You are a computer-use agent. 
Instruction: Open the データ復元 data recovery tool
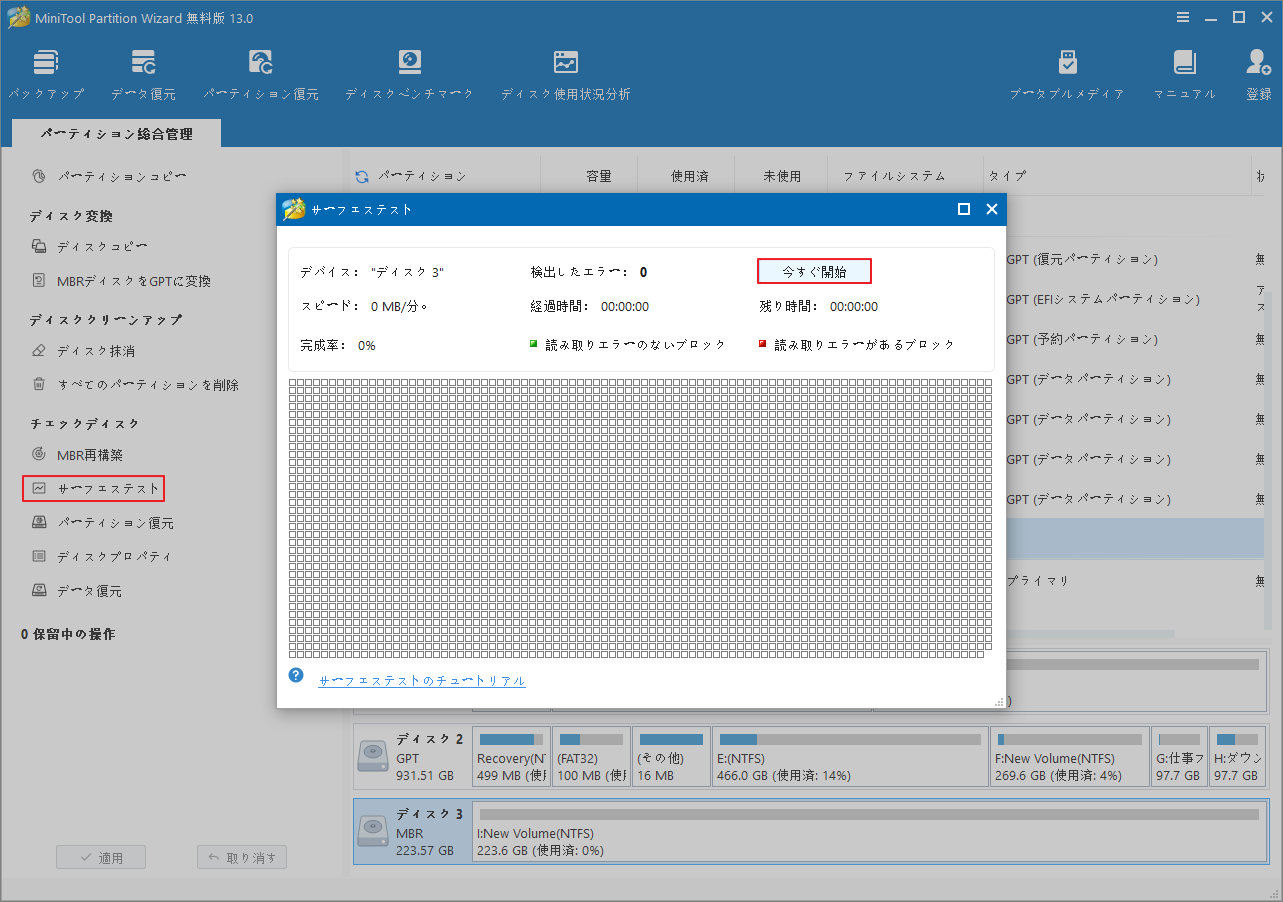click(x=143, y=71)
